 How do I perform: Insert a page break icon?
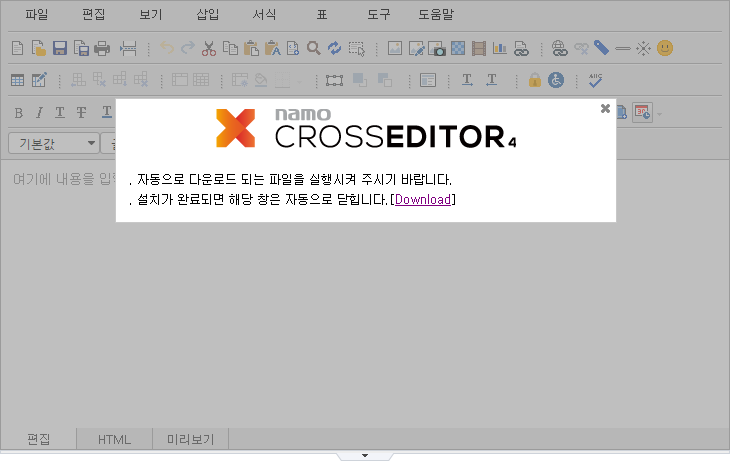[x=128, y=48]
